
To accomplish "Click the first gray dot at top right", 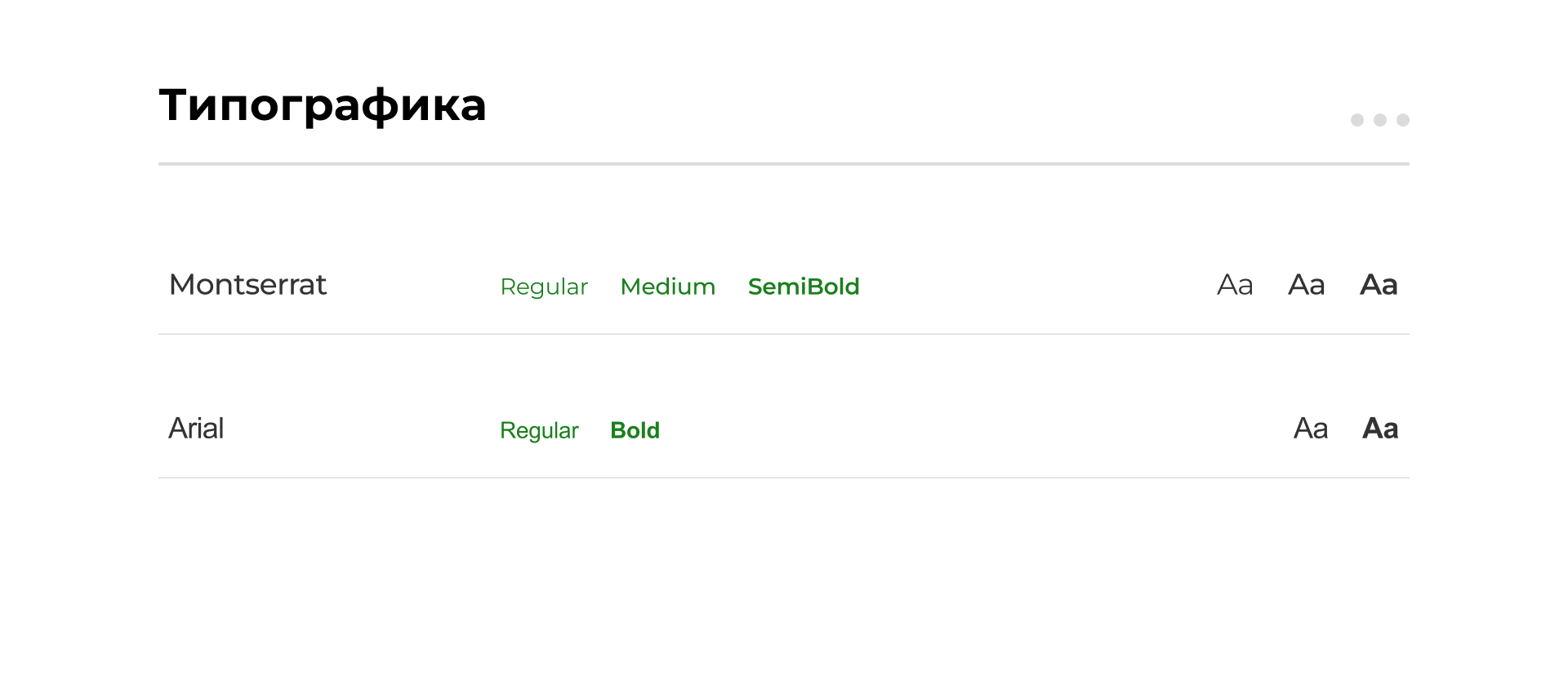I will click(1357, 120).
